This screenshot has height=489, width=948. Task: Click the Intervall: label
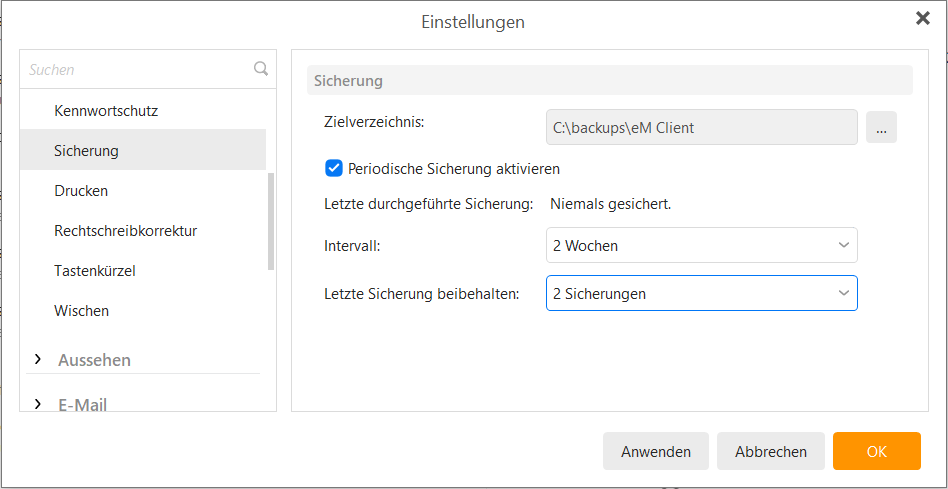[352, 246]
